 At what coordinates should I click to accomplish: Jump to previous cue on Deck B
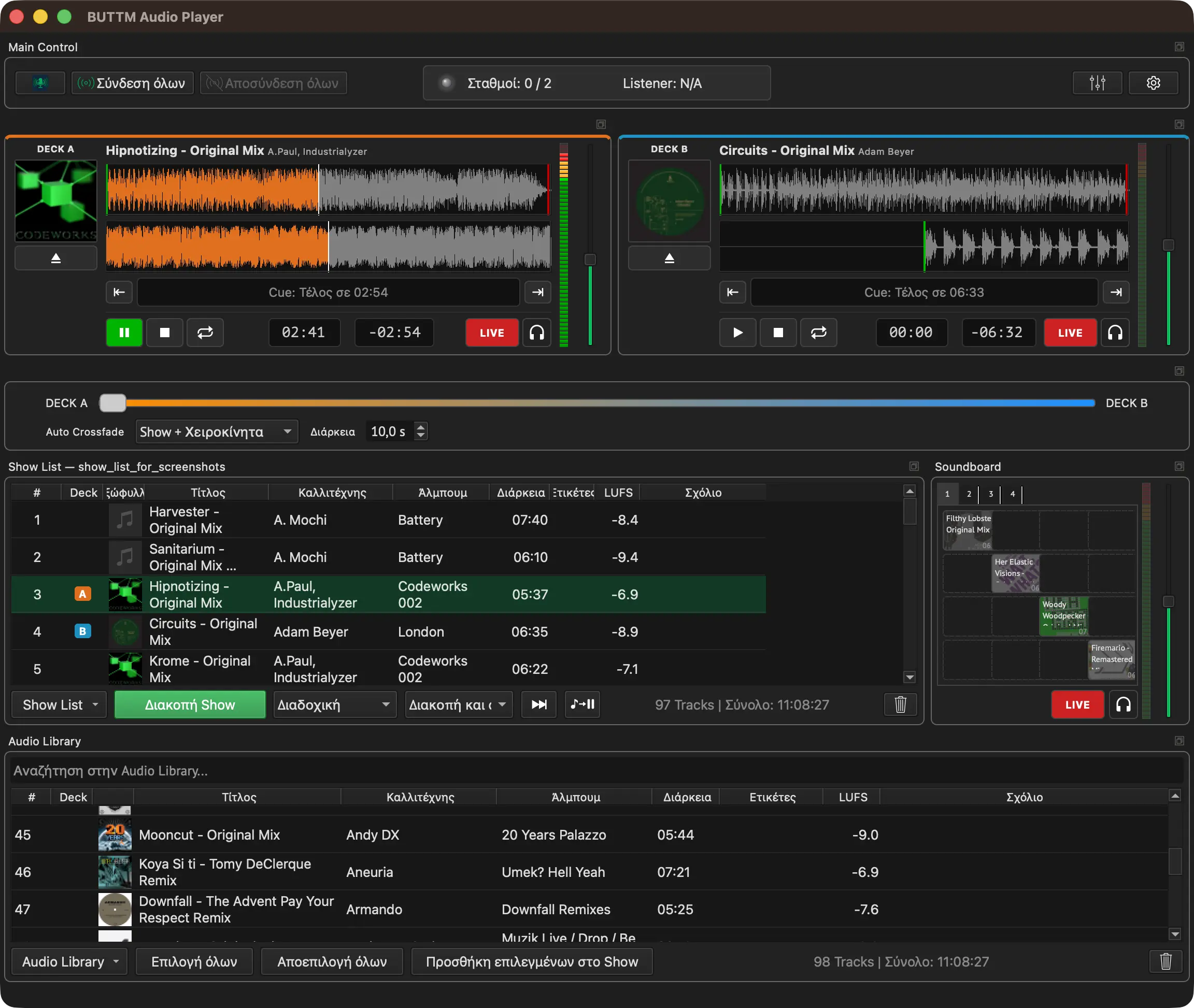tap(732, 292)
